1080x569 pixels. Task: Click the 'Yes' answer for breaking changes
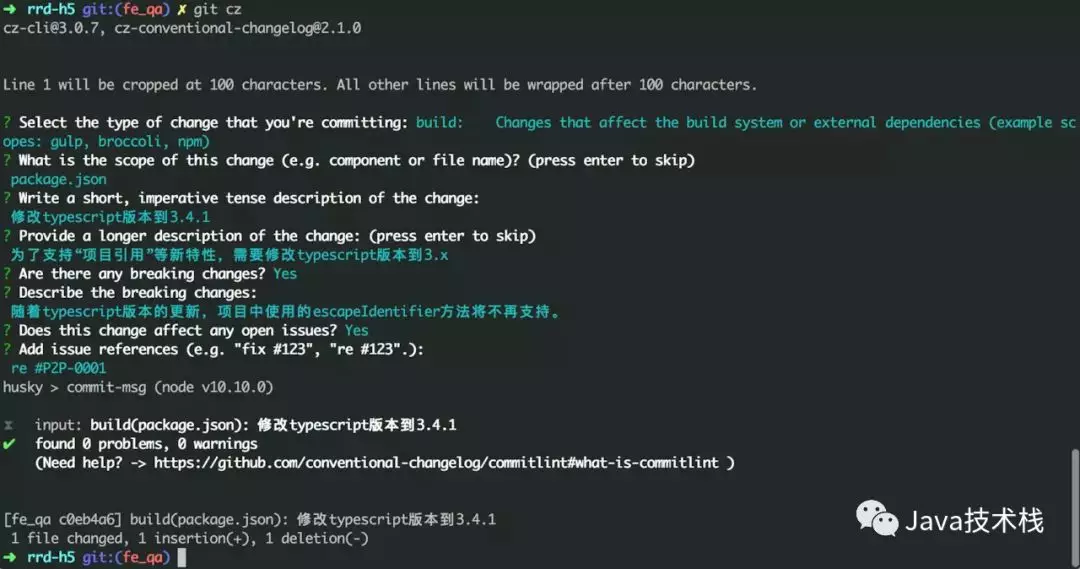point(285,274)
